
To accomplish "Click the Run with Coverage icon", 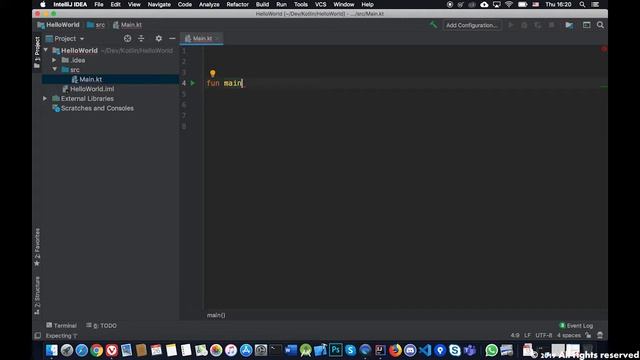I will coord(538,25).
